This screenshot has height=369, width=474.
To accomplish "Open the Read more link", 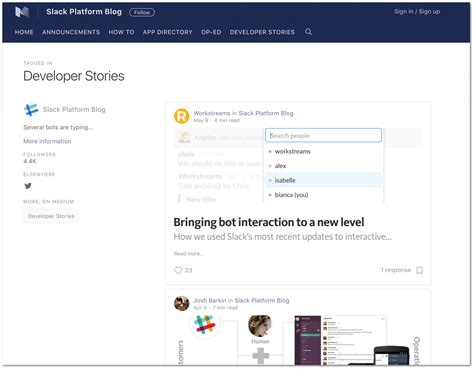I will click(x=189, y=254).
